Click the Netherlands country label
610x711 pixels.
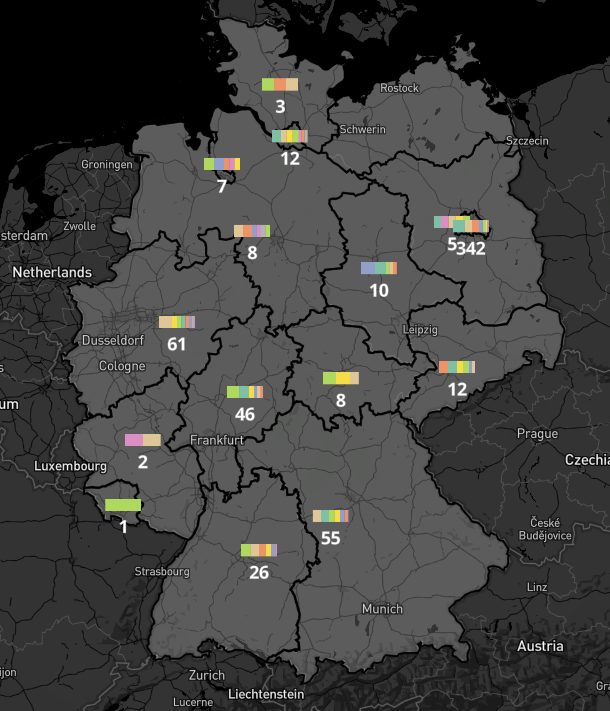pyautogui.click(x=52, y=272)
